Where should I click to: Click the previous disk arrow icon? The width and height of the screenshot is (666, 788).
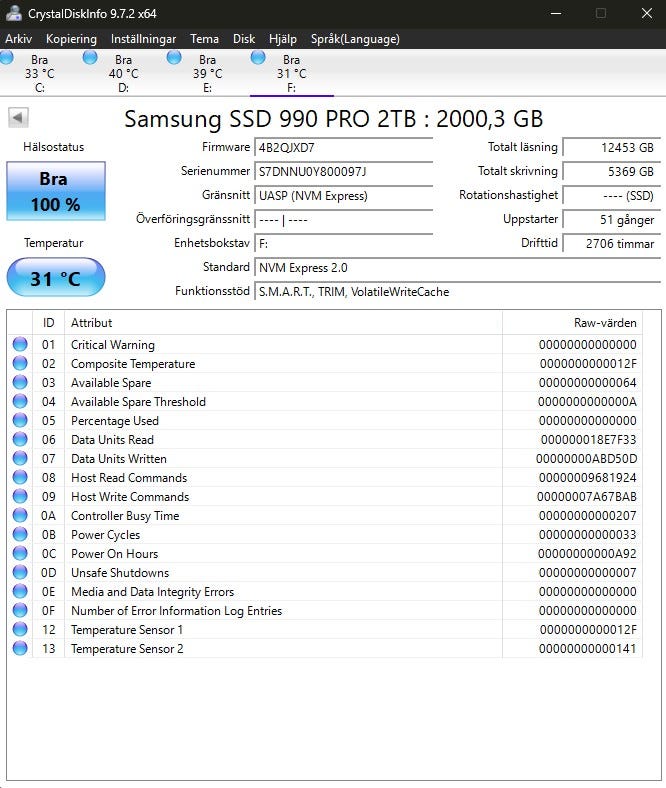(x=18, y=118)
